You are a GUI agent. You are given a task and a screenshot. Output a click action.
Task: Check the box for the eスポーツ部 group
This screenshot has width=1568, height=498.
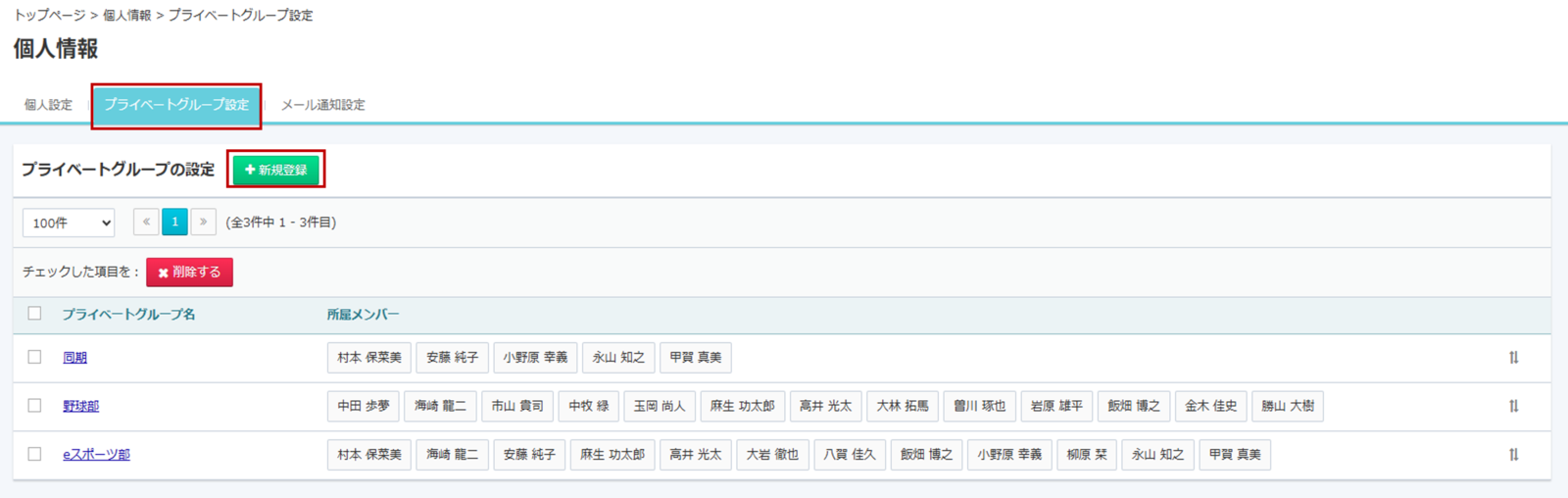click(34, 454)
